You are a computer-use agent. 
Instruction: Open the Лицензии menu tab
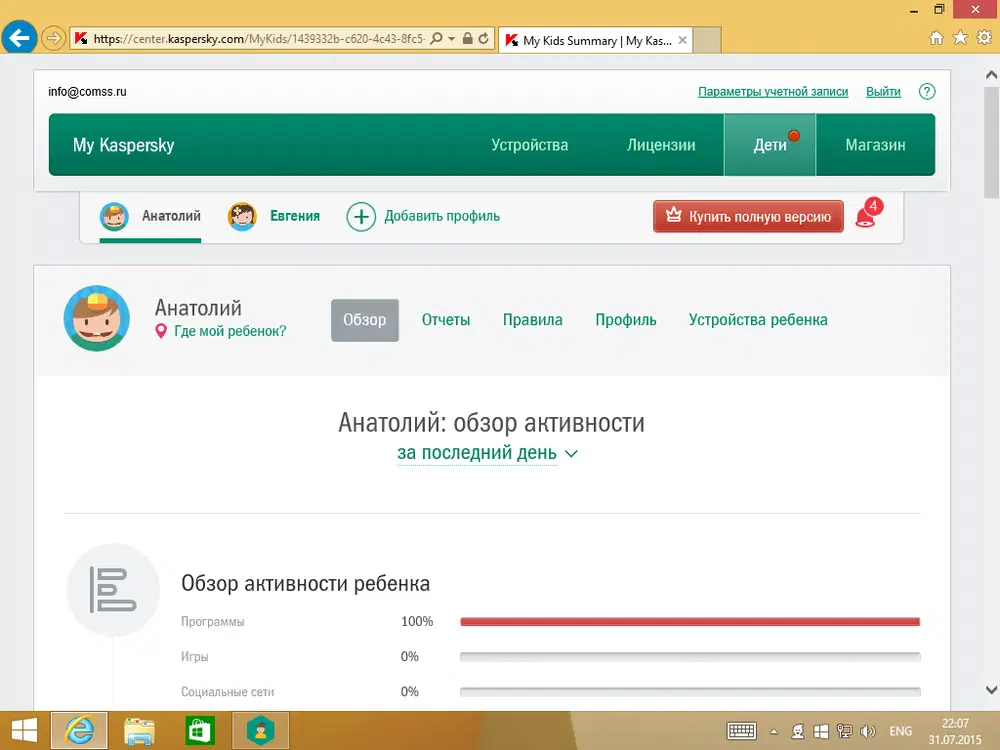[661, 145]
